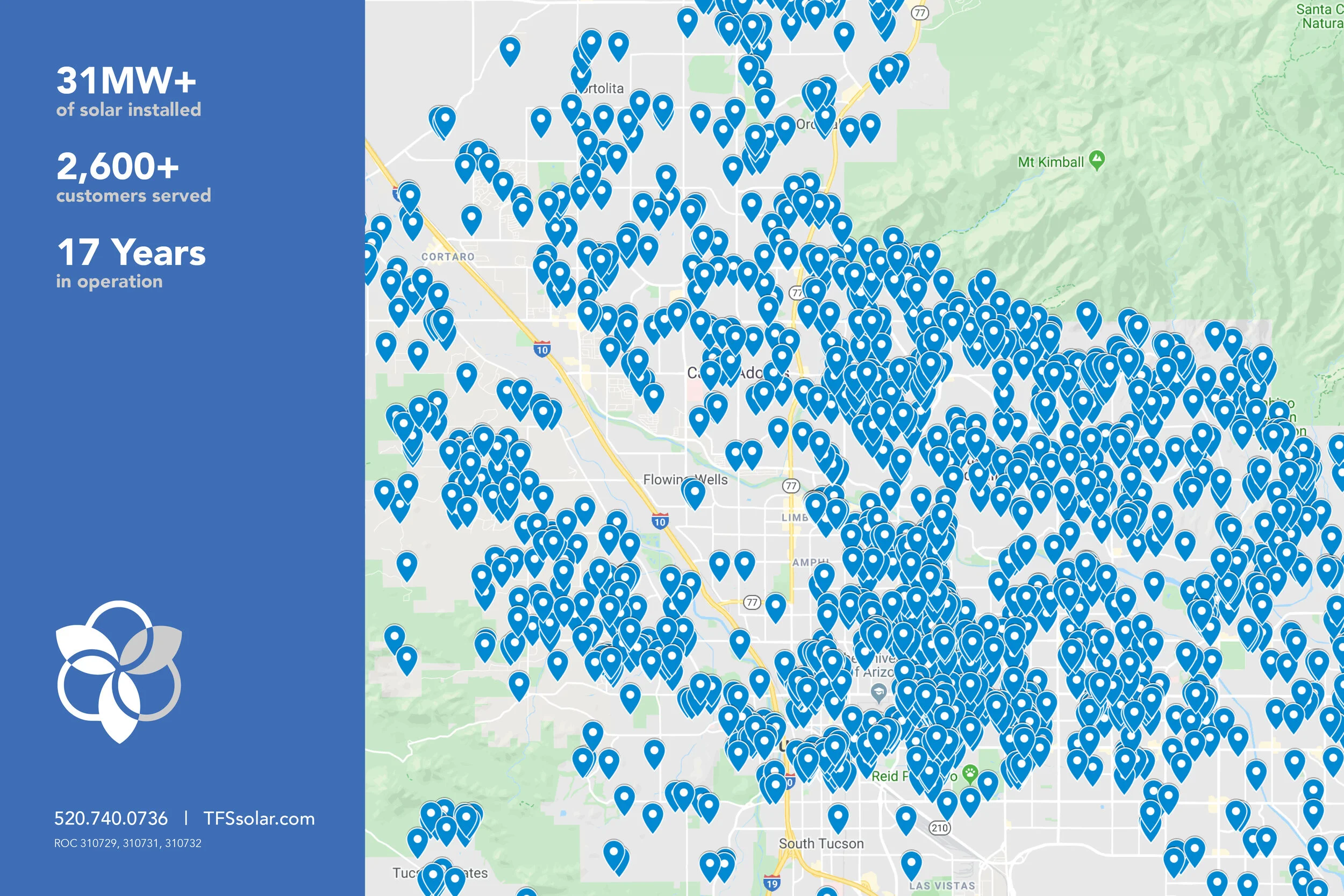The image size is (1344, 896).
Task: Click the South Tucson map label
Action: coord(820,843)
